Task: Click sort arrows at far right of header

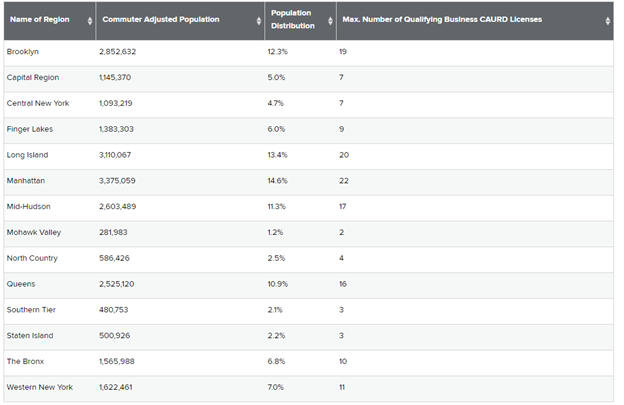Action: click(607, 21)
